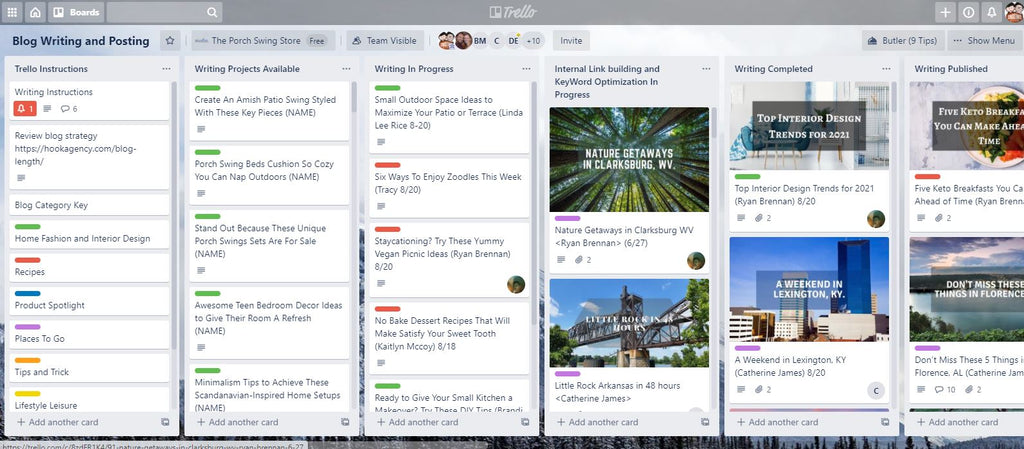Open the notifications bell
This screenshot has height=449, width=1024.
tap(991, 12)
